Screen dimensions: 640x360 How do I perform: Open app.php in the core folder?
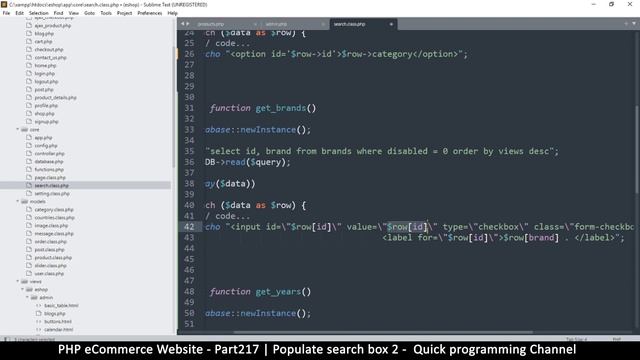point(43,138)
